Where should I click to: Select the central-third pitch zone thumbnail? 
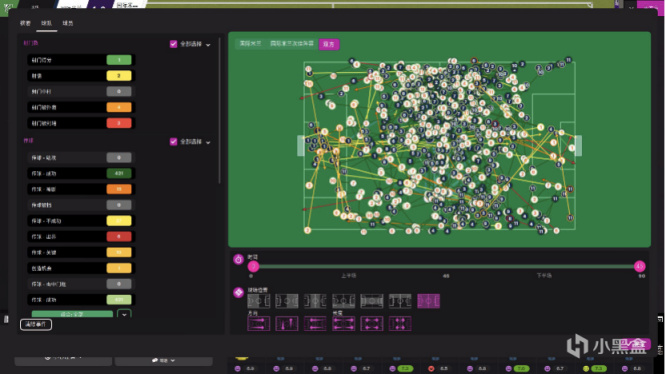pyautogui.click(x=315, y=301)
